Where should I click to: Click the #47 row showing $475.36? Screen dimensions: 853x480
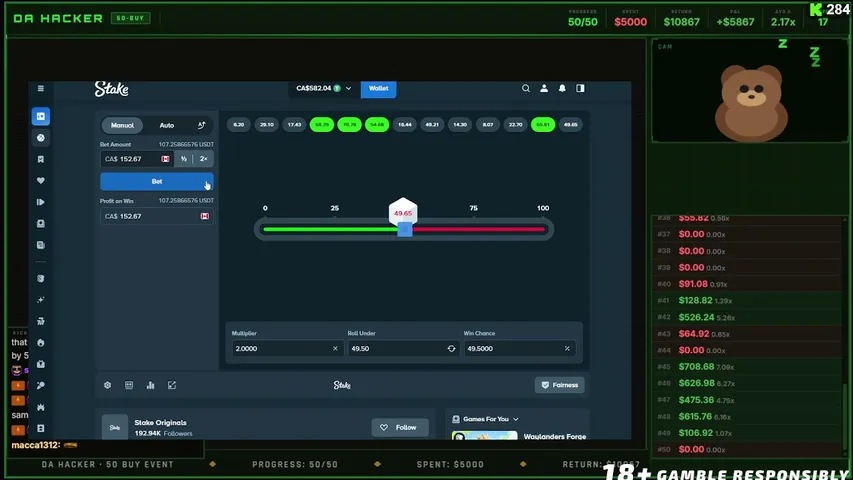pyautogui.click(x=747, y=400)
